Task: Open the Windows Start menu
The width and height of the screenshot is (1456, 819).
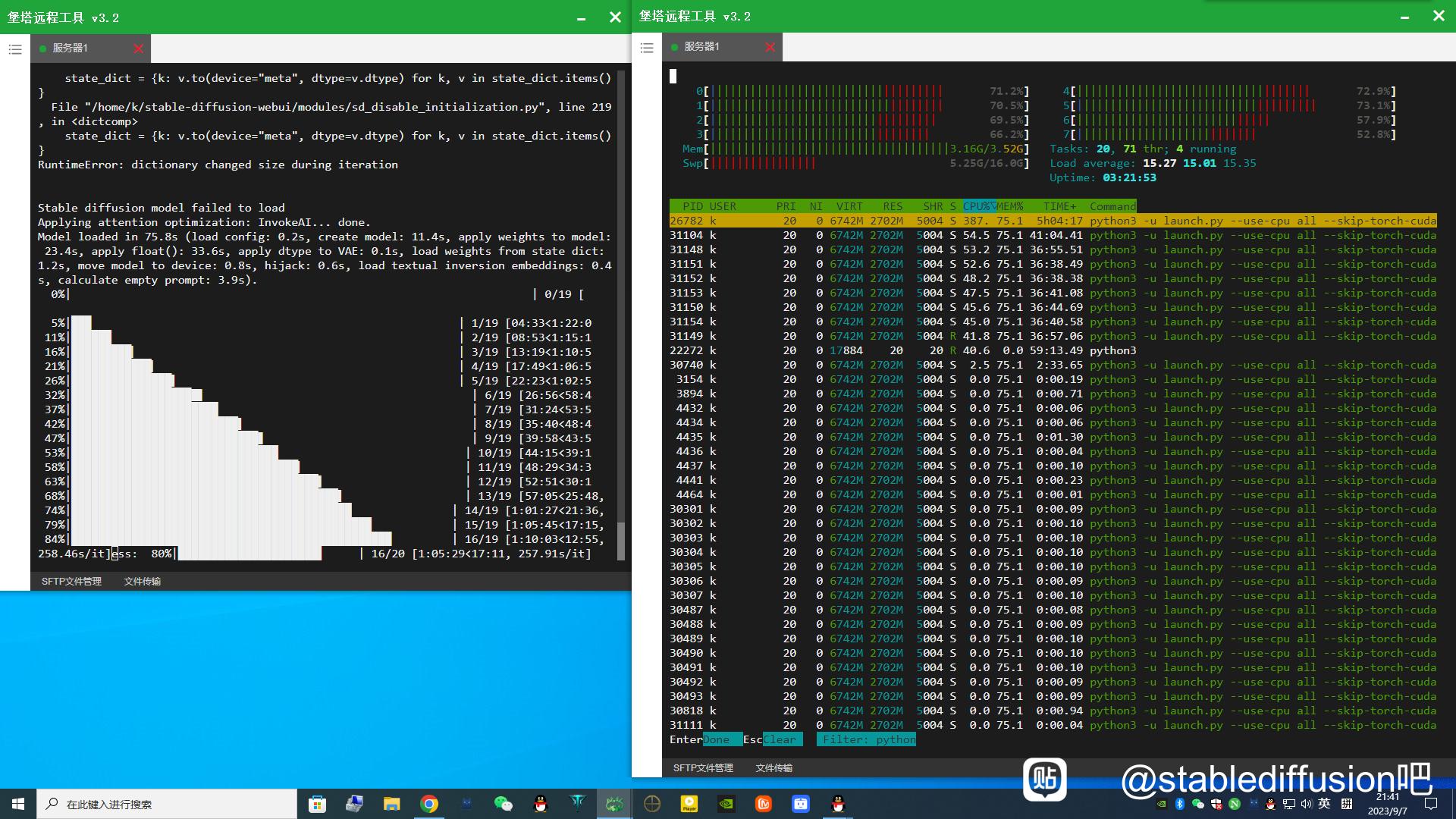Action: point(18,804)
